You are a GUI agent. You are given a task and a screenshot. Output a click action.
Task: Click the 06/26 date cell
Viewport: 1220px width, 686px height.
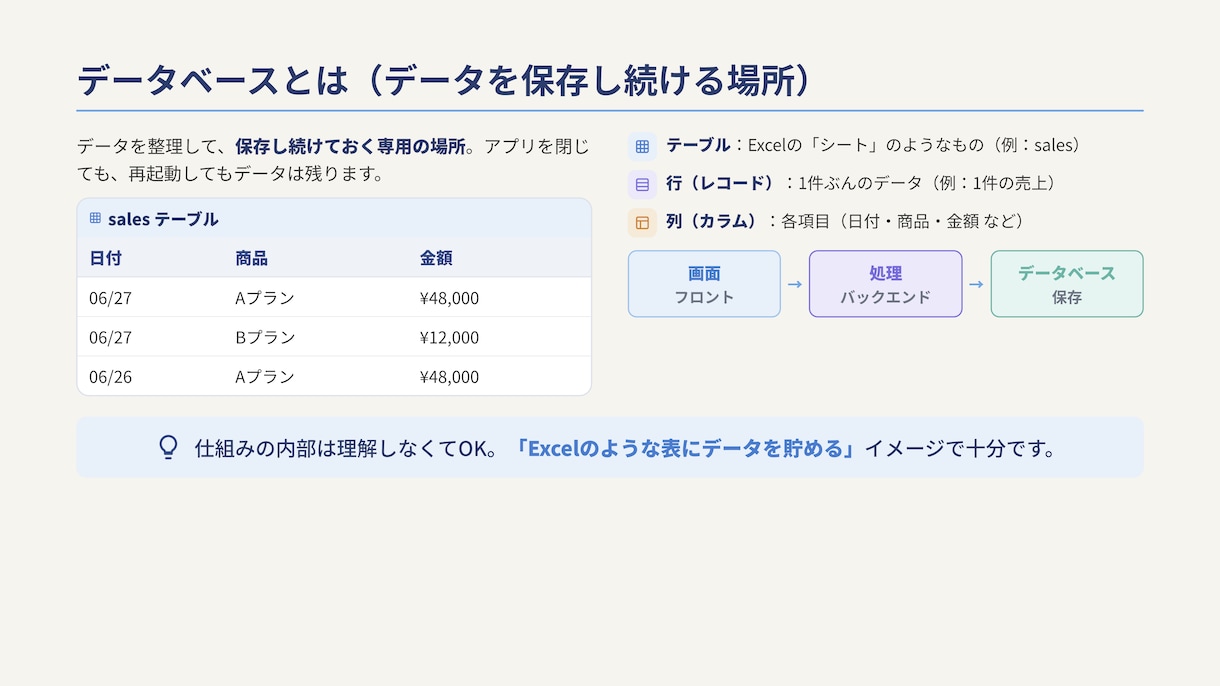click(x=110, y=376)
